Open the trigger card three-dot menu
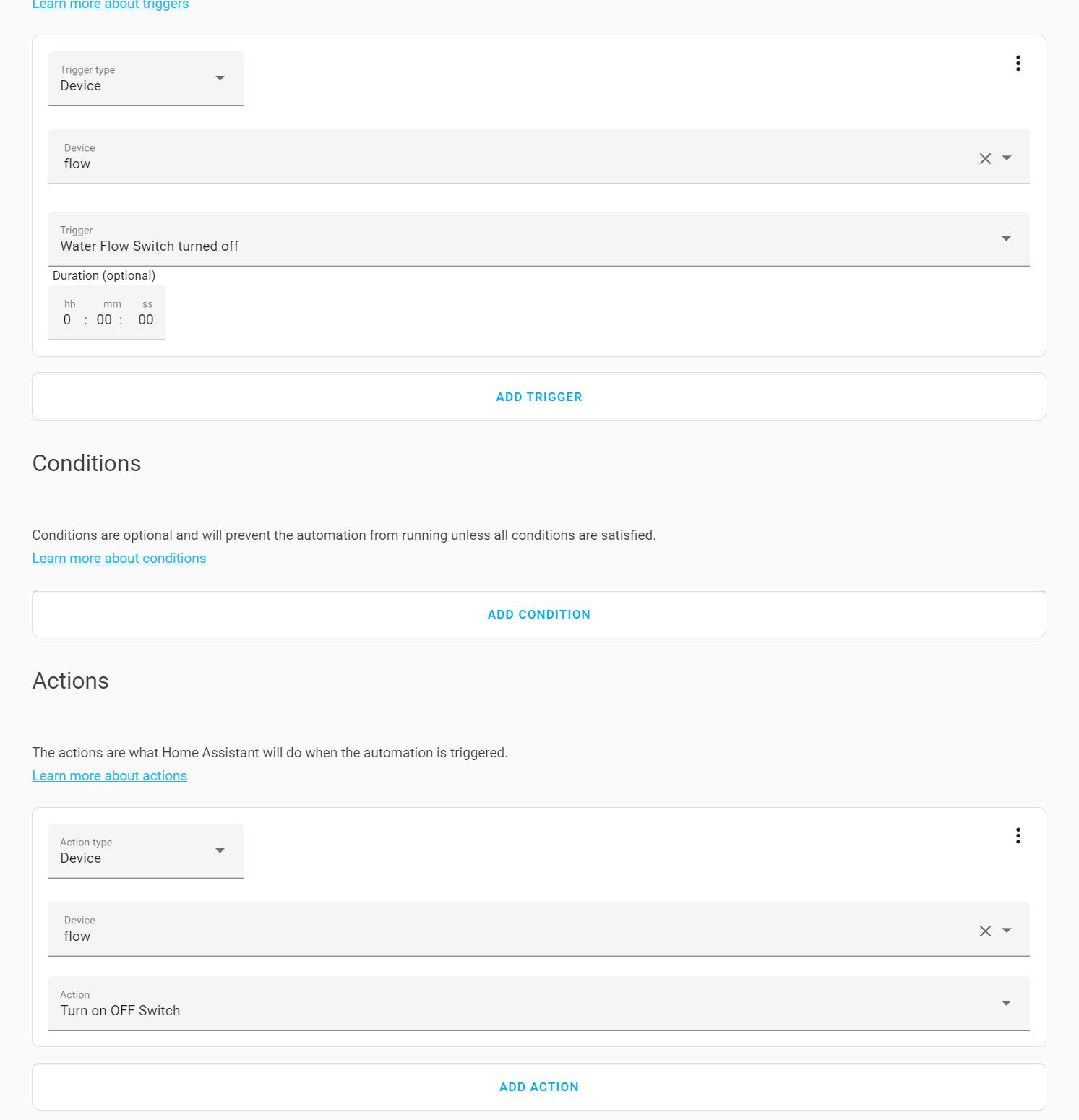 (x=1018, y=64)
